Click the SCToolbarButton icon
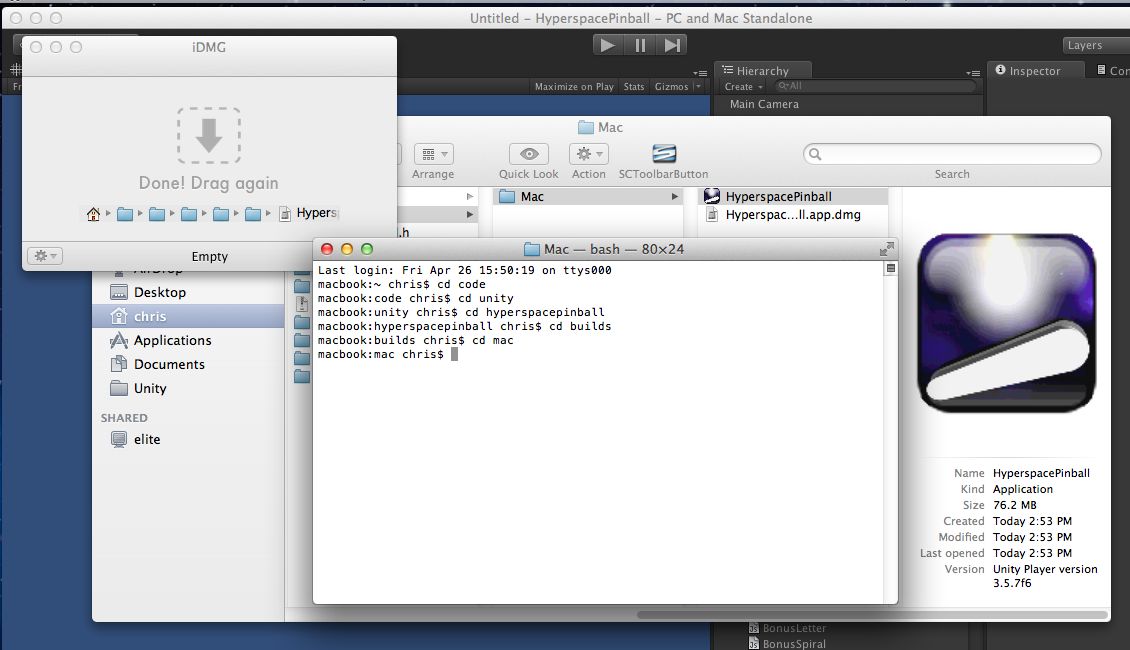Viewport: 1130px width, 650px height. click(664, 154)
